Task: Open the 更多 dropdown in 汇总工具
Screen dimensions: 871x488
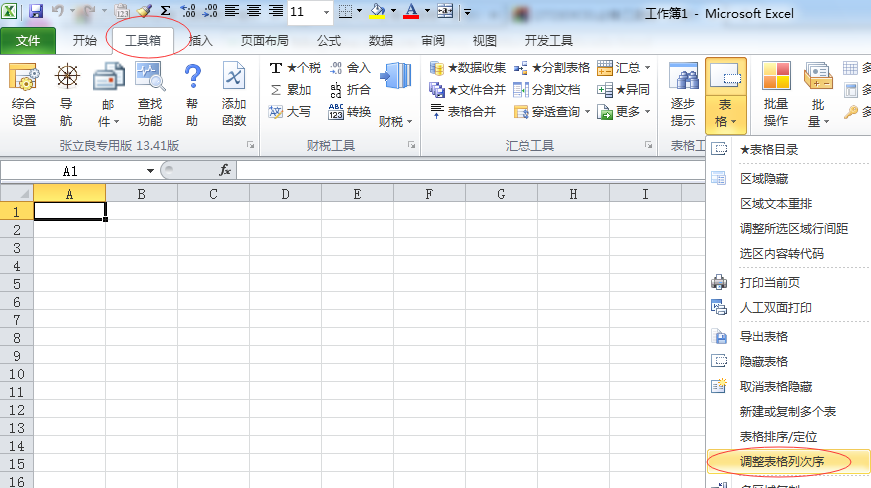Action: [x=624, y=112]
